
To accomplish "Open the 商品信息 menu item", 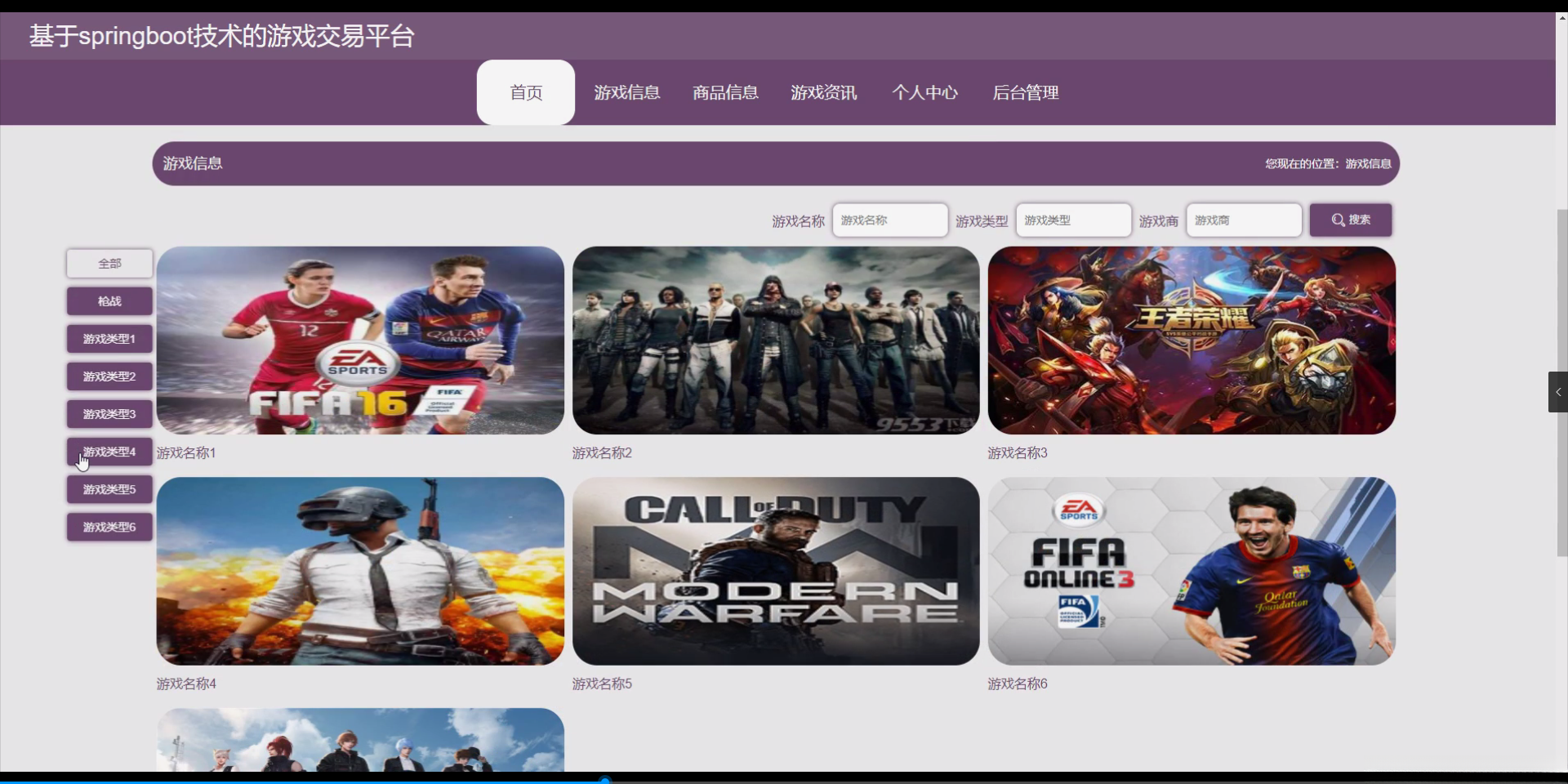I will click(725, 92).
